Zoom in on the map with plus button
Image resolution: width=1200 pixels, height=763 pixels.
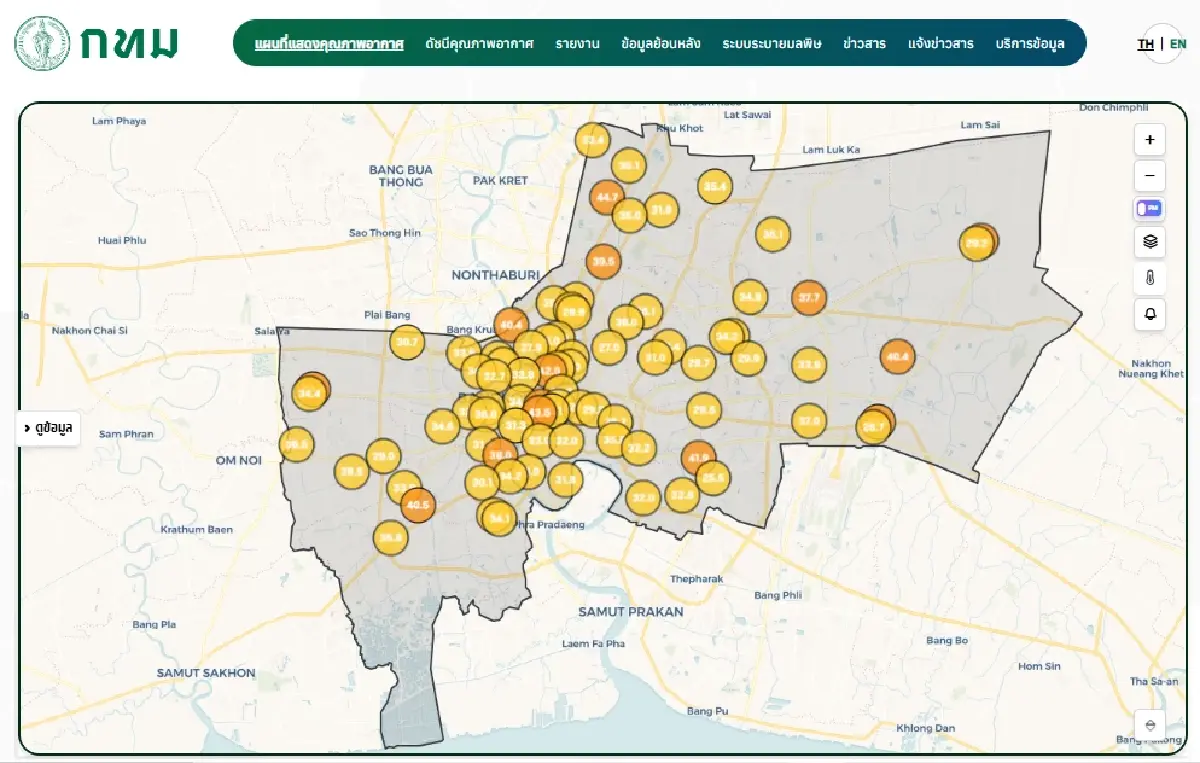pyautogui.click(x=1149, y=140)
